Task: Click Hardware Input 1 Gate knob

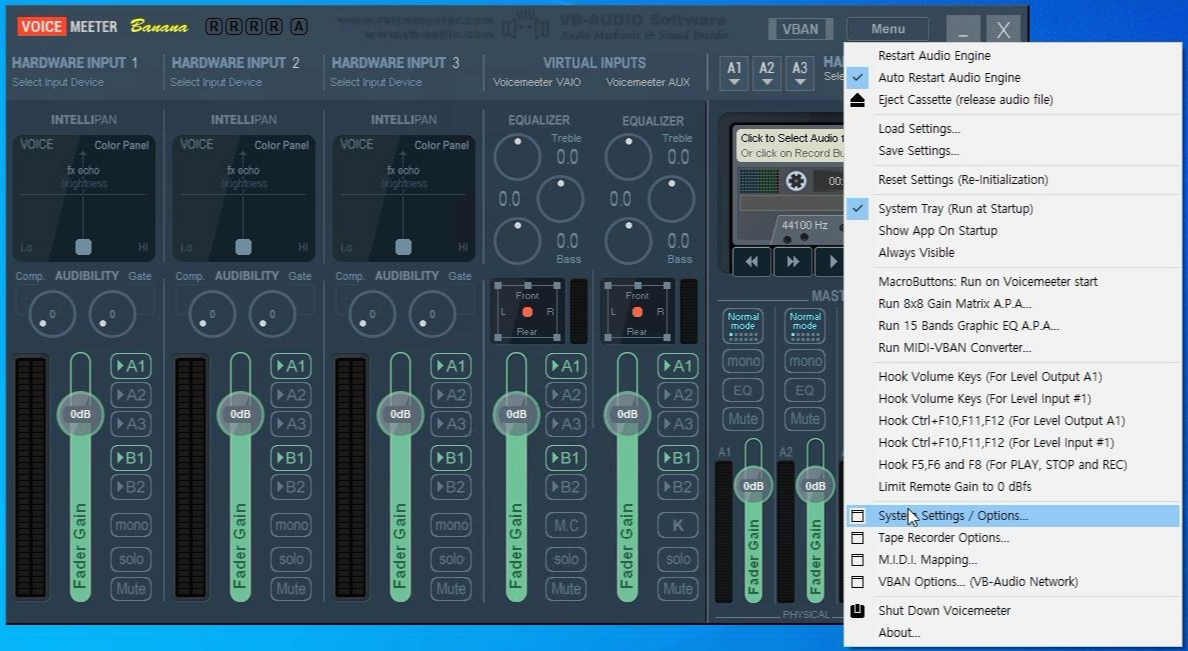Action: [112, 314]
